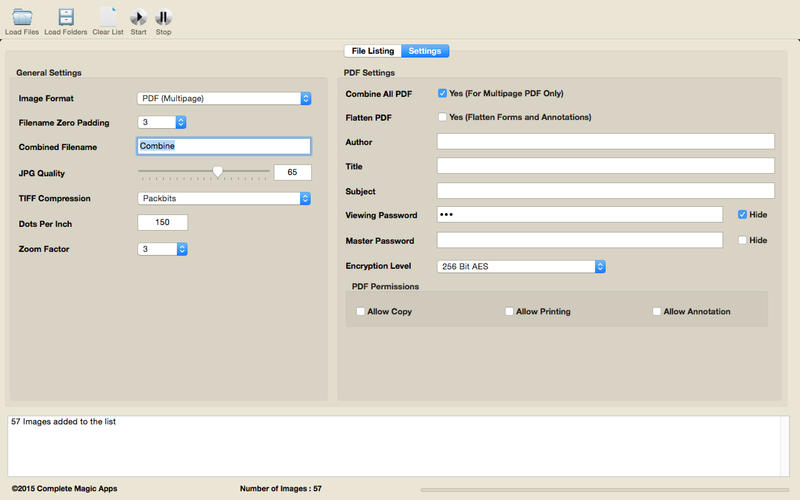Enable the Allow Copy permission
Viewport: 800px width, 500px height.
361,311
